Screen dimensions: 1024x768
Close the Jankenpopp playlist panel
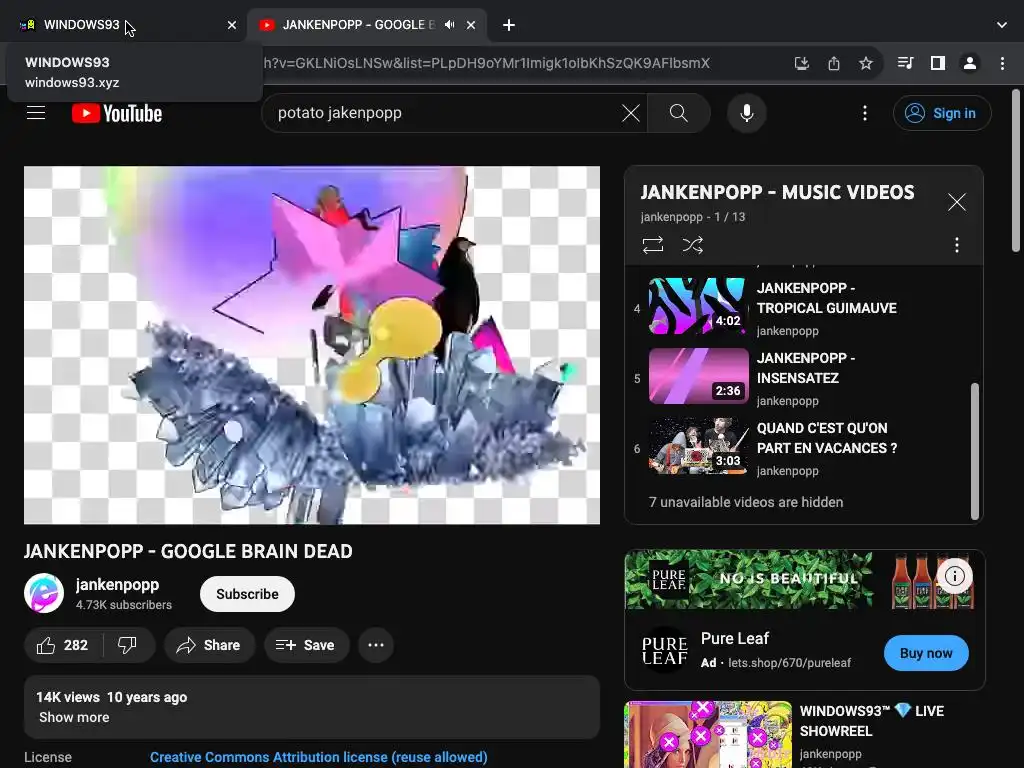957,202
